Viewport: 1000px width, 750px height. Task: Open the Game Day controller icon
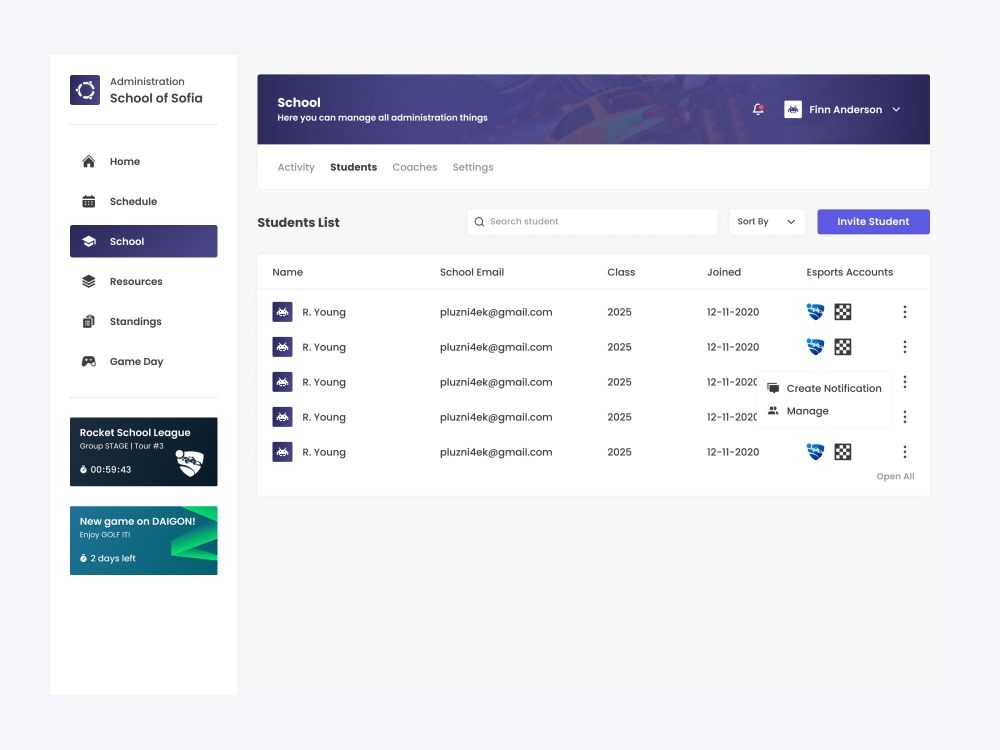pyautogui.click(x=88, y=361)
